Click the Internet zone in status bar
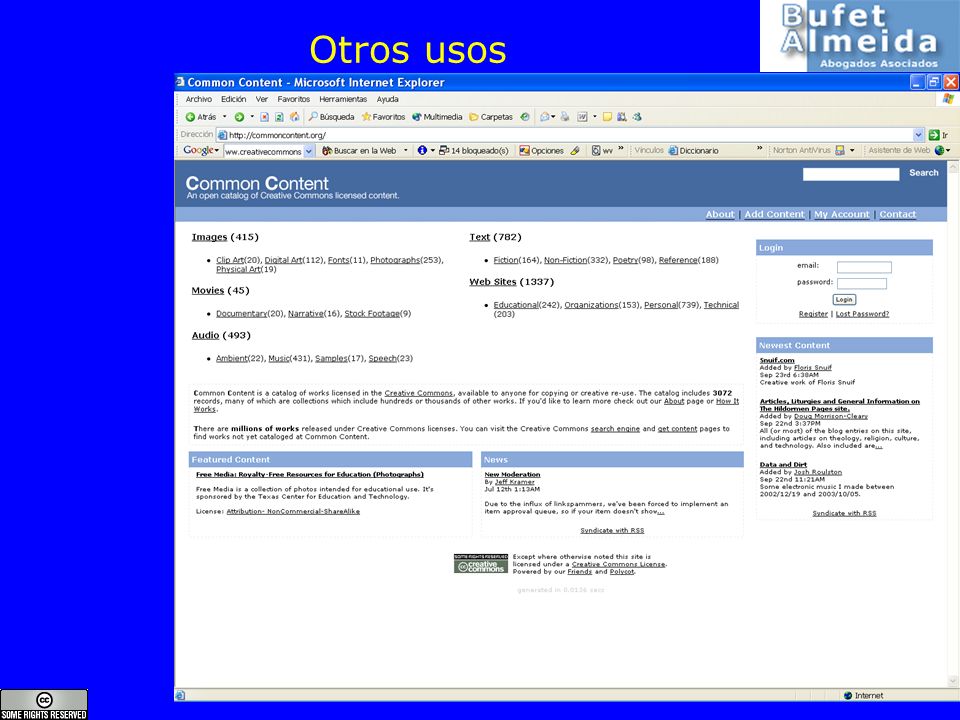 [863, 696]
